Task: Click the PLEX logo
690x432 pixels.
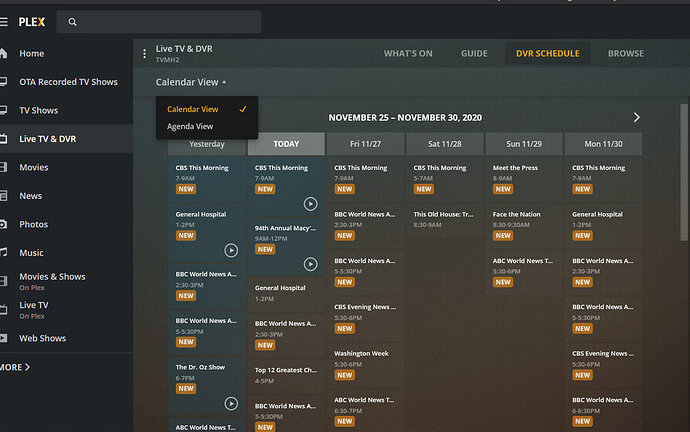Action: (32, 22)
